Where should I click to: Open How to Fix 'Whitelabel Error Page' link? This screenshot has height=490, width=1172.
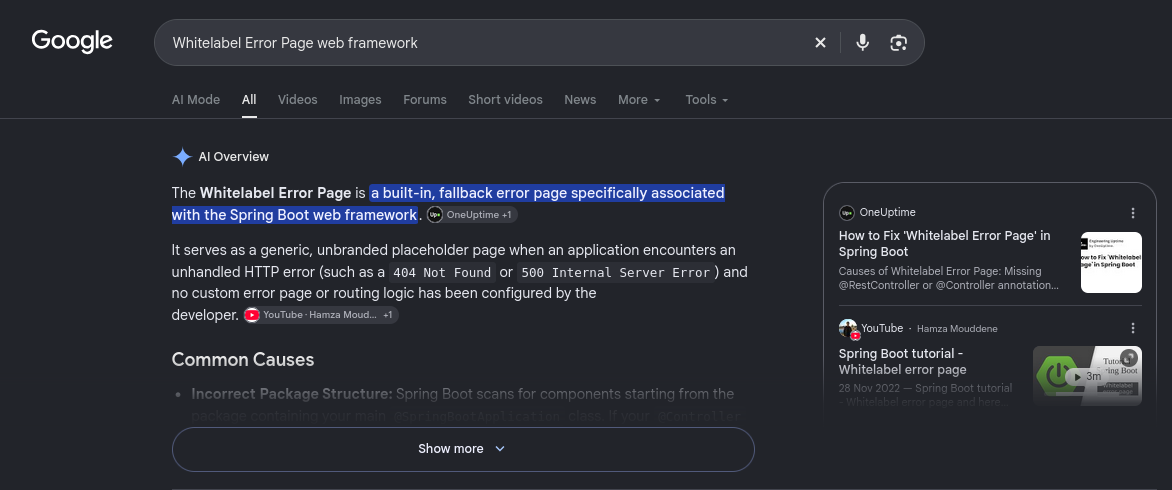(944, 244)
